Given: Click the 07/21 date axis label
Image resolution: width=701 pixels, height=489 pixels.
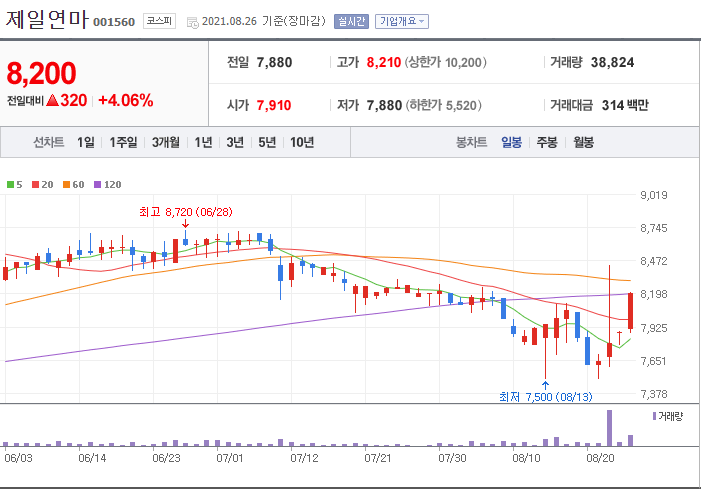Looking at the screenshot, I should (378, 458).
